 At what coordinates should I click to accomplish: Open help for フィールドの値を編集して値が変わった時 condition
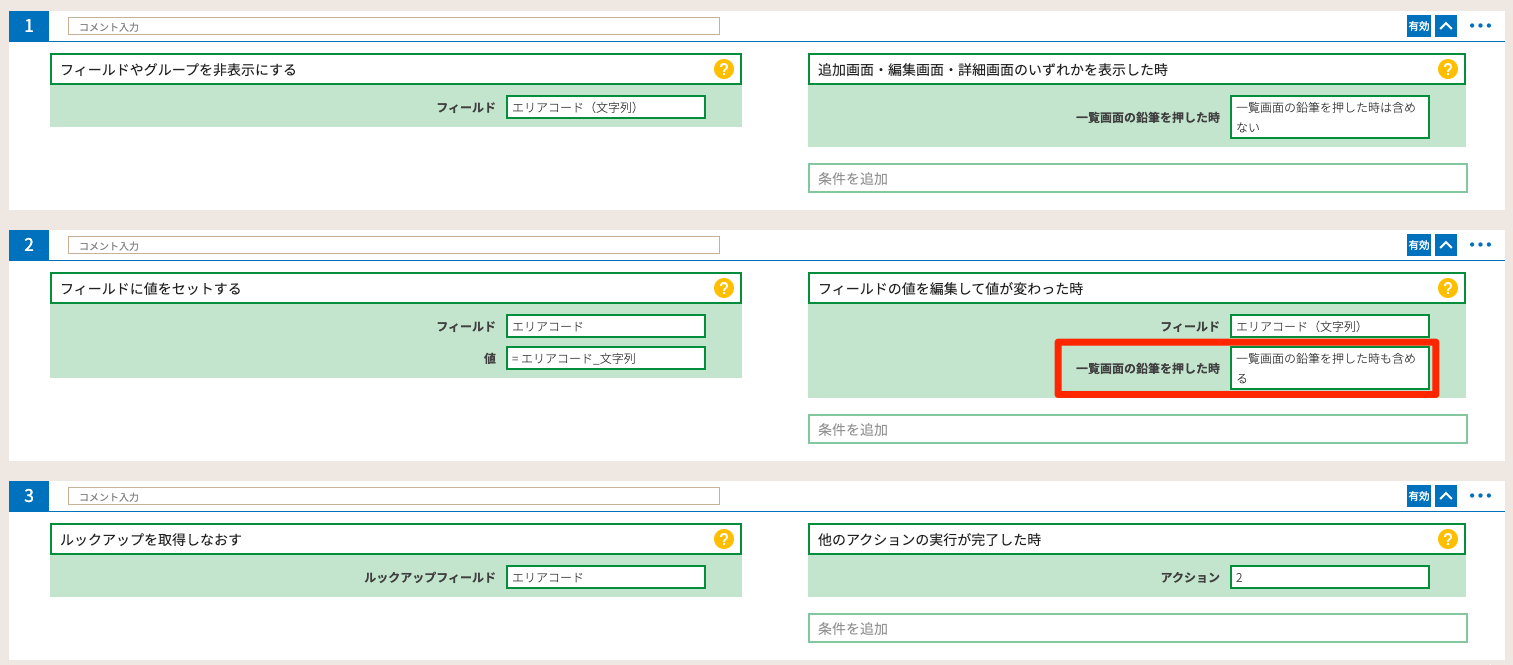(x=1448, y=288)
